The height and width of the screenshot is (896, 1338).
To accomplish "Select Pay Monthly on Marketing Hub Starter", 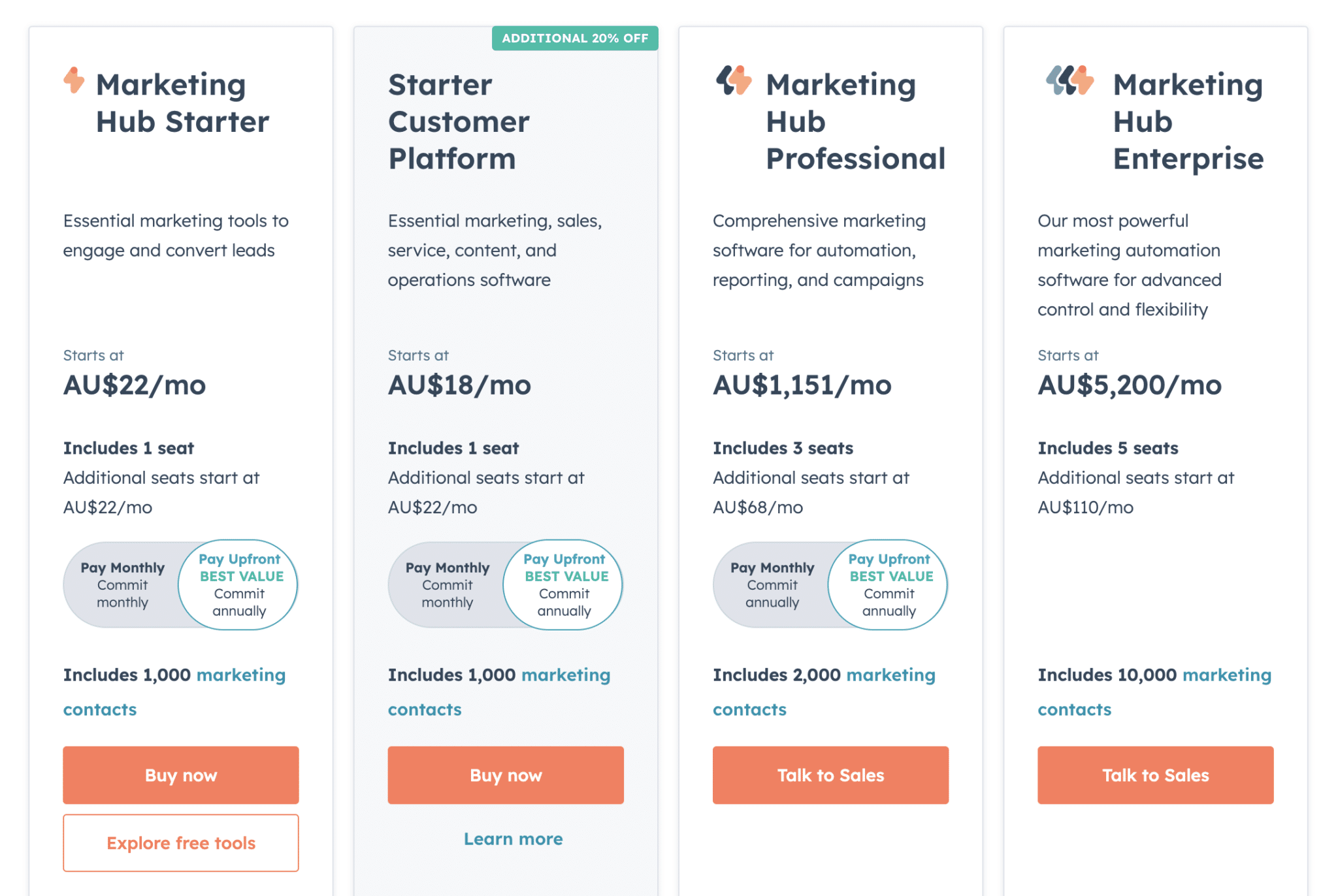I will pyautogui.click(x=122, y=584).
